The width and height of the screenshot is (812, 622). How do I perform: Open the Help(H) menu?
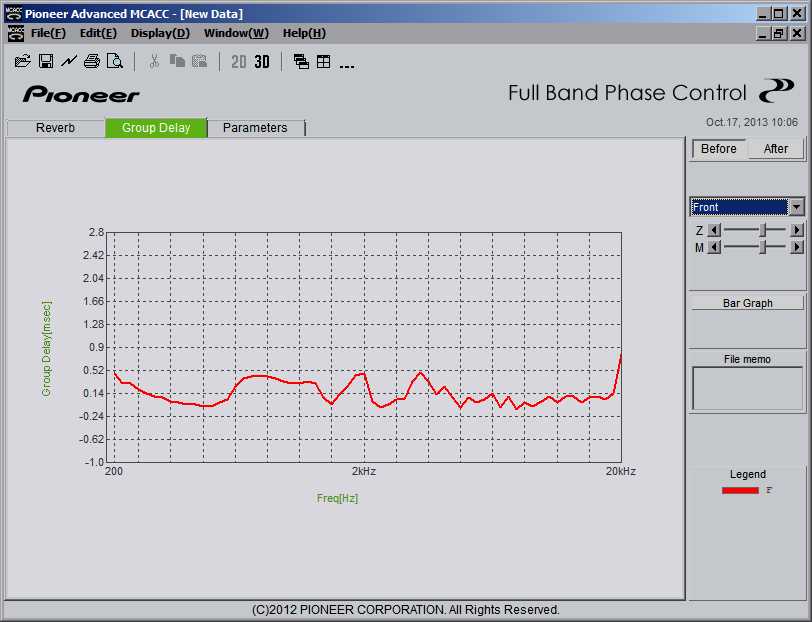tap(304, 33)
